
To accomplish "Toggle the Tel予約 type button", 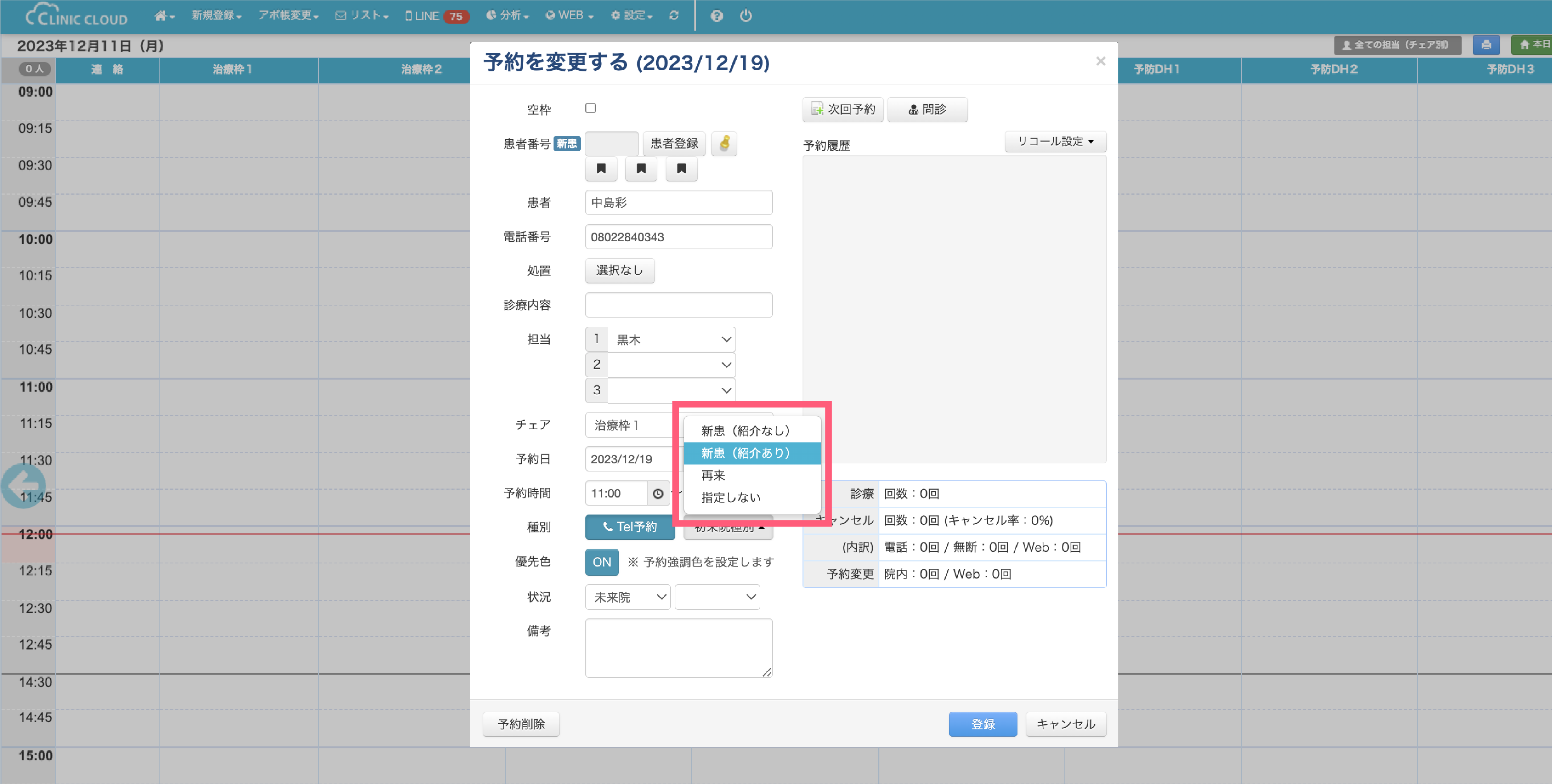I will (x=630, y=527).
